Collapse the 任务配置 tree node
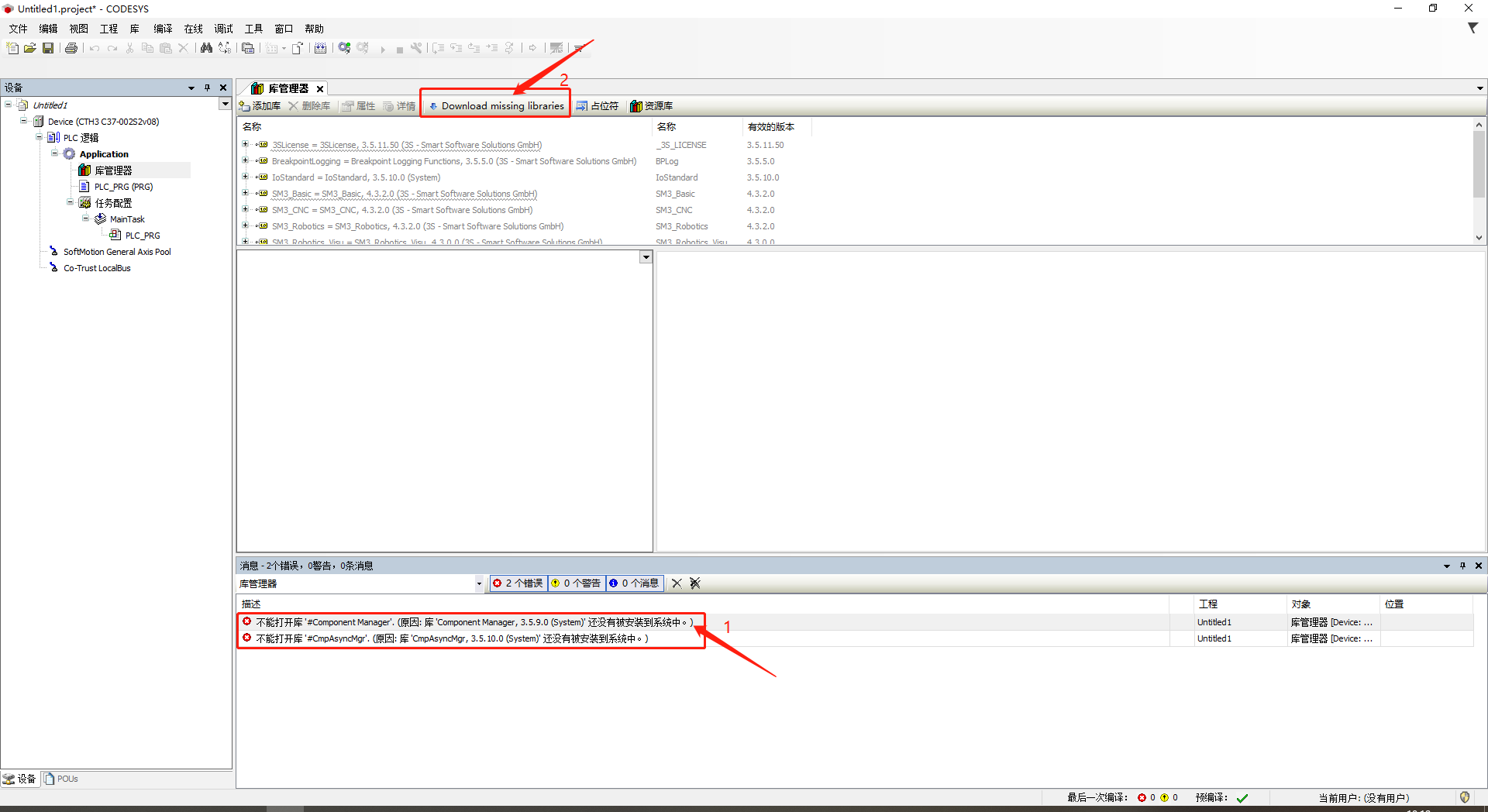Viewport: 1488px width, 812px height. pyautogui.click(x=71, y=202)
